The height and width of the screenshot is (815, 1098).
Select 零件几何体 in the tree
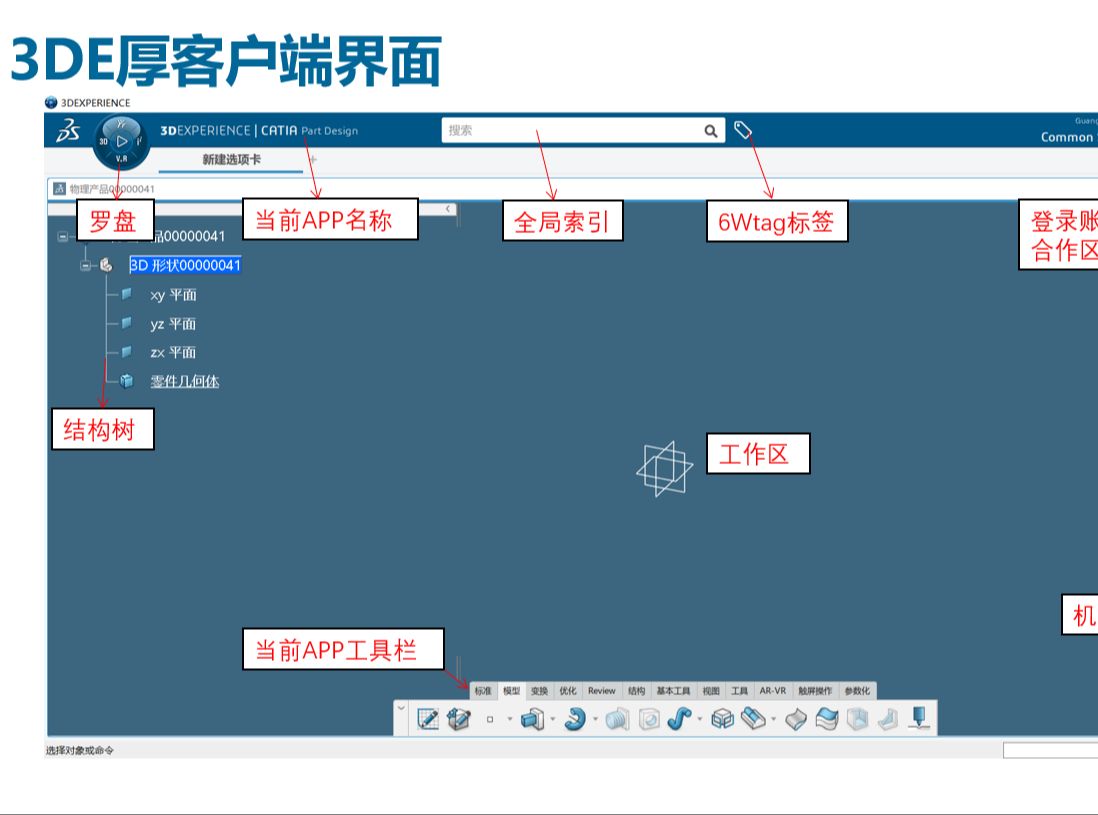[x=185, y=382]
